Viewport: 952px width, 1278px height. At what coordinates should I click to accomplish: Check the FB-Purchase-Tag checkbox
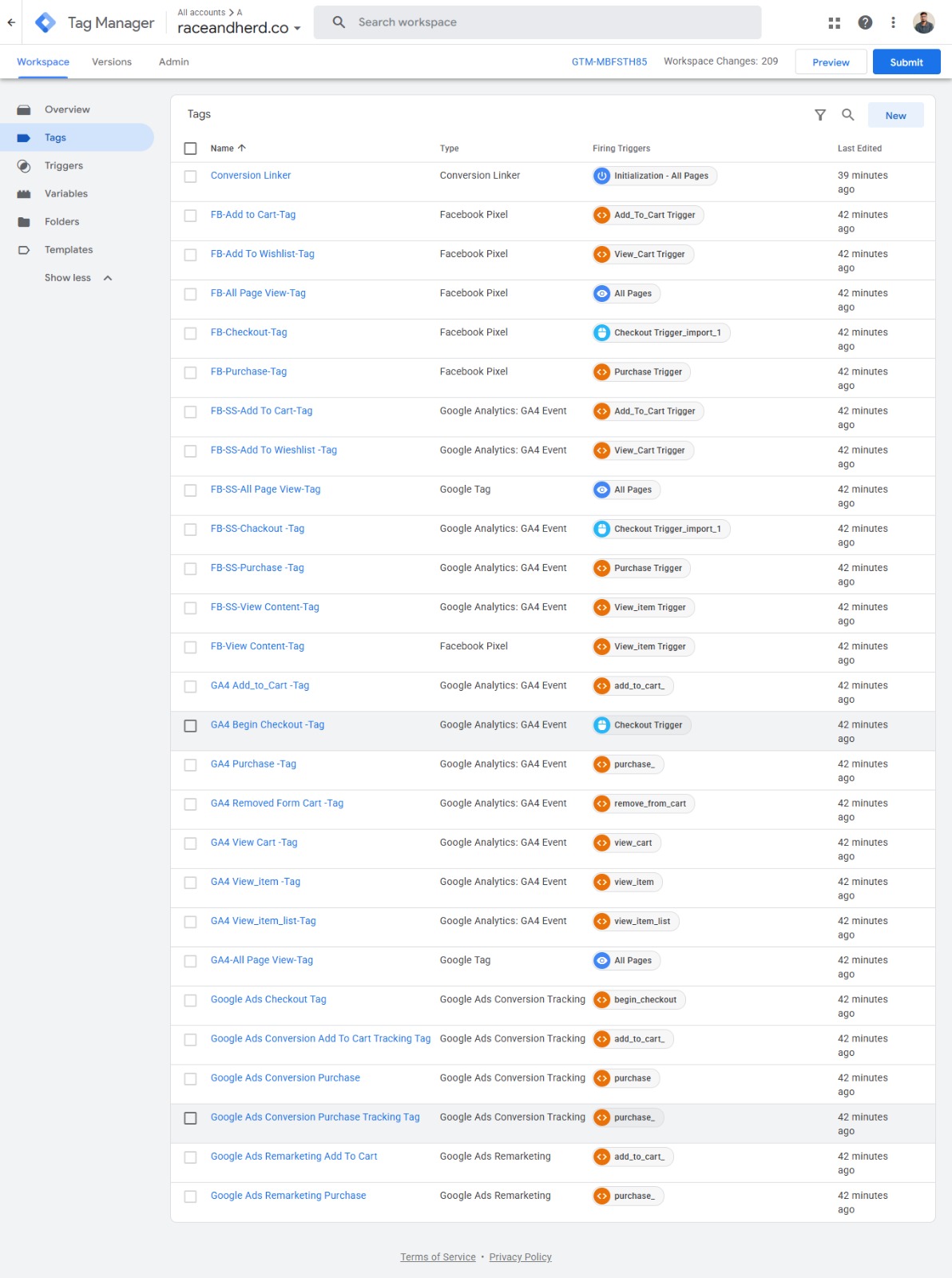pos(190,372)
